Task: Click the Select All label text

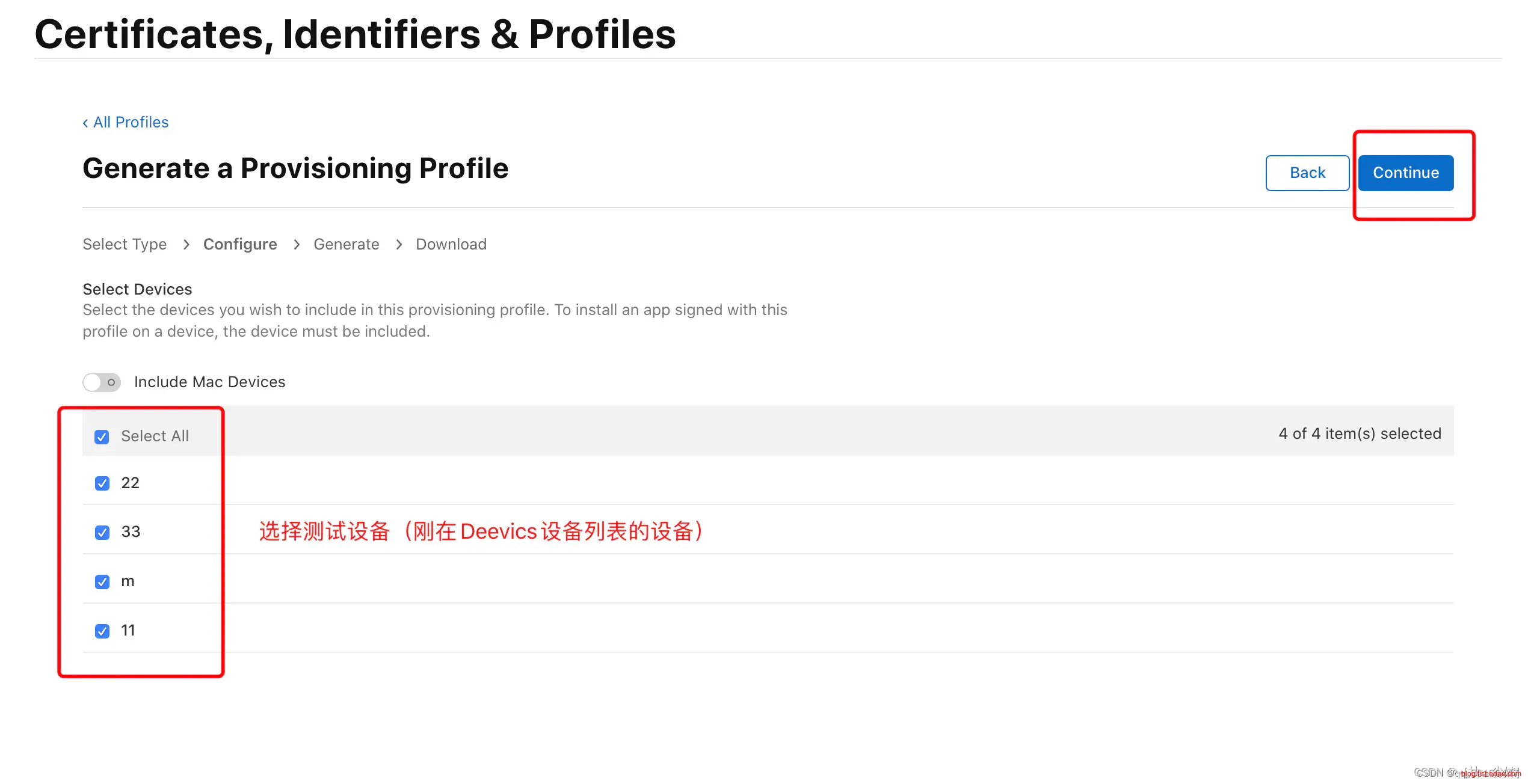Action: pos(155,436)
